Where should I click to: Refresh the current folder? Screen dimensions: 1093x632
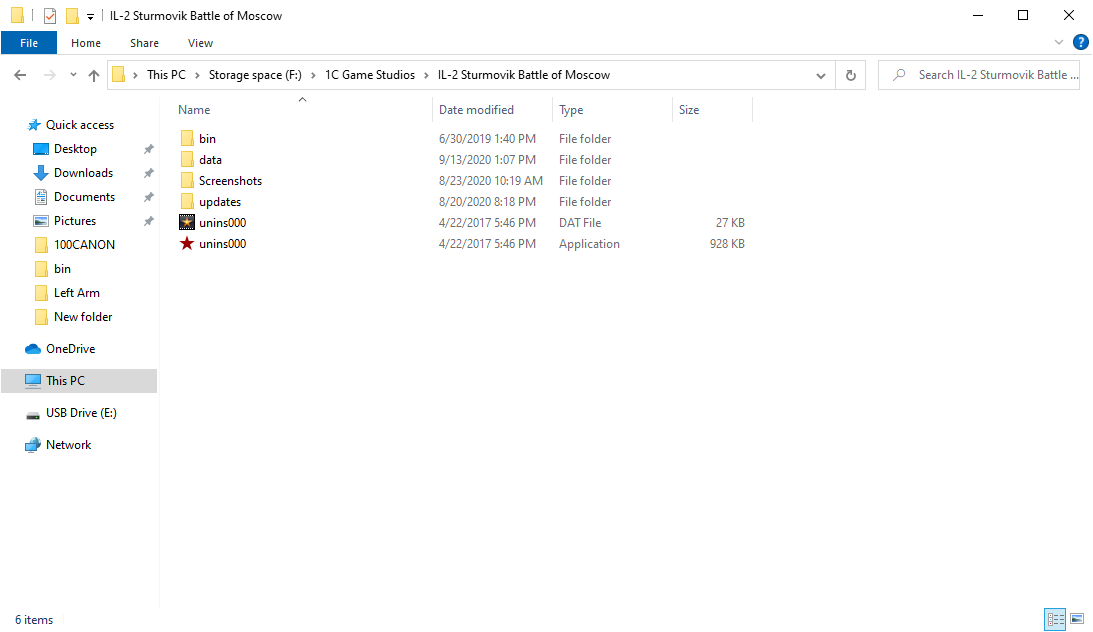[850, 75]
